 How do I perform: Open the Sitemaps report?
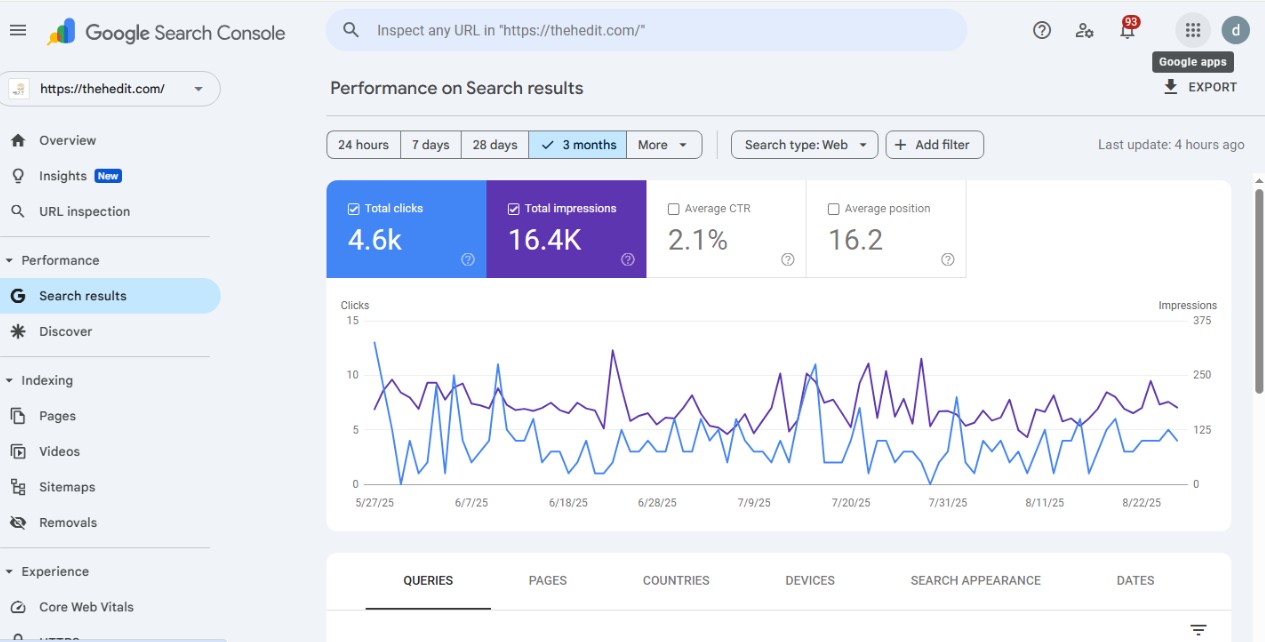[66, 486]
